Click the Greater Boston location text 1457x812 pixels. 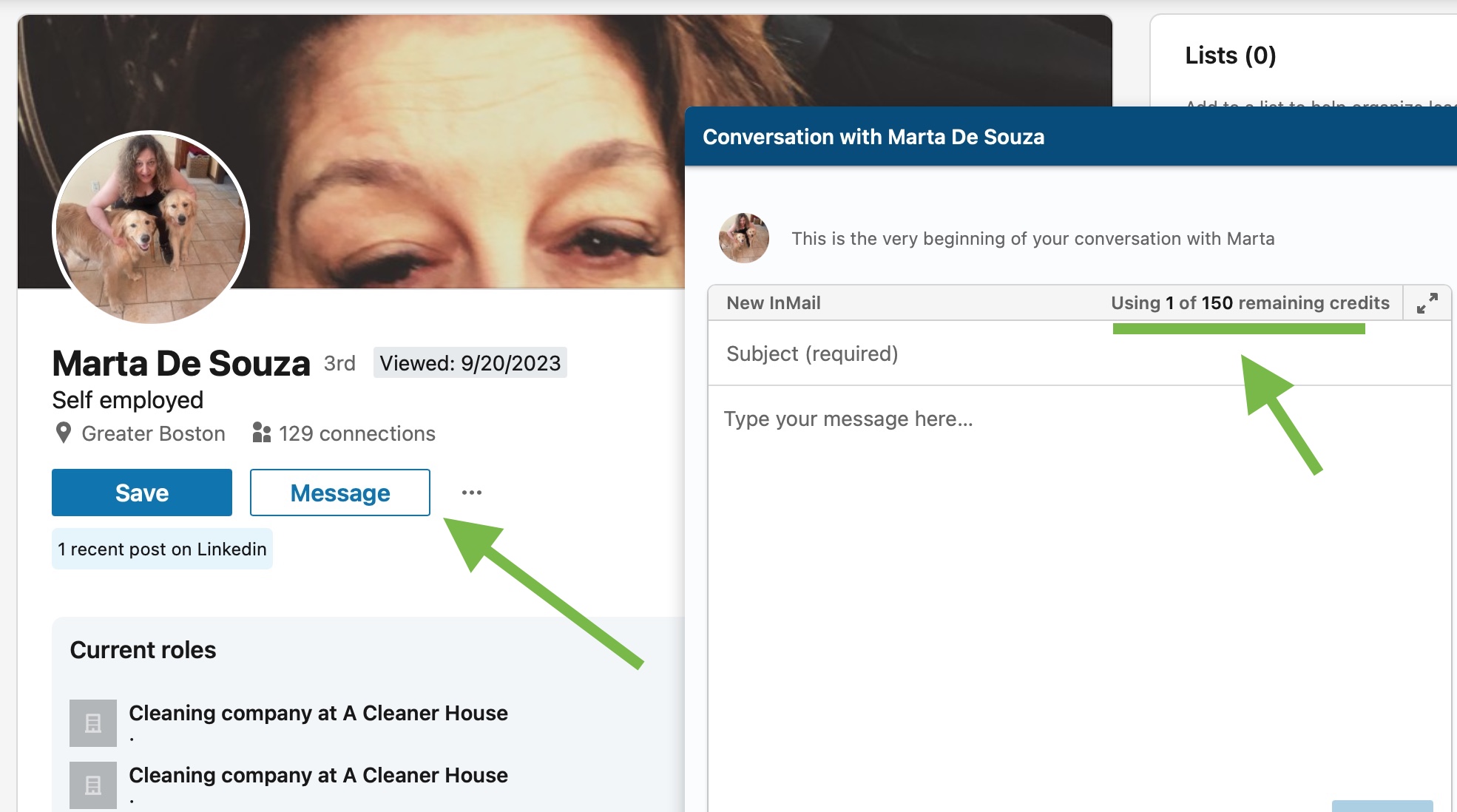[153, 433]
